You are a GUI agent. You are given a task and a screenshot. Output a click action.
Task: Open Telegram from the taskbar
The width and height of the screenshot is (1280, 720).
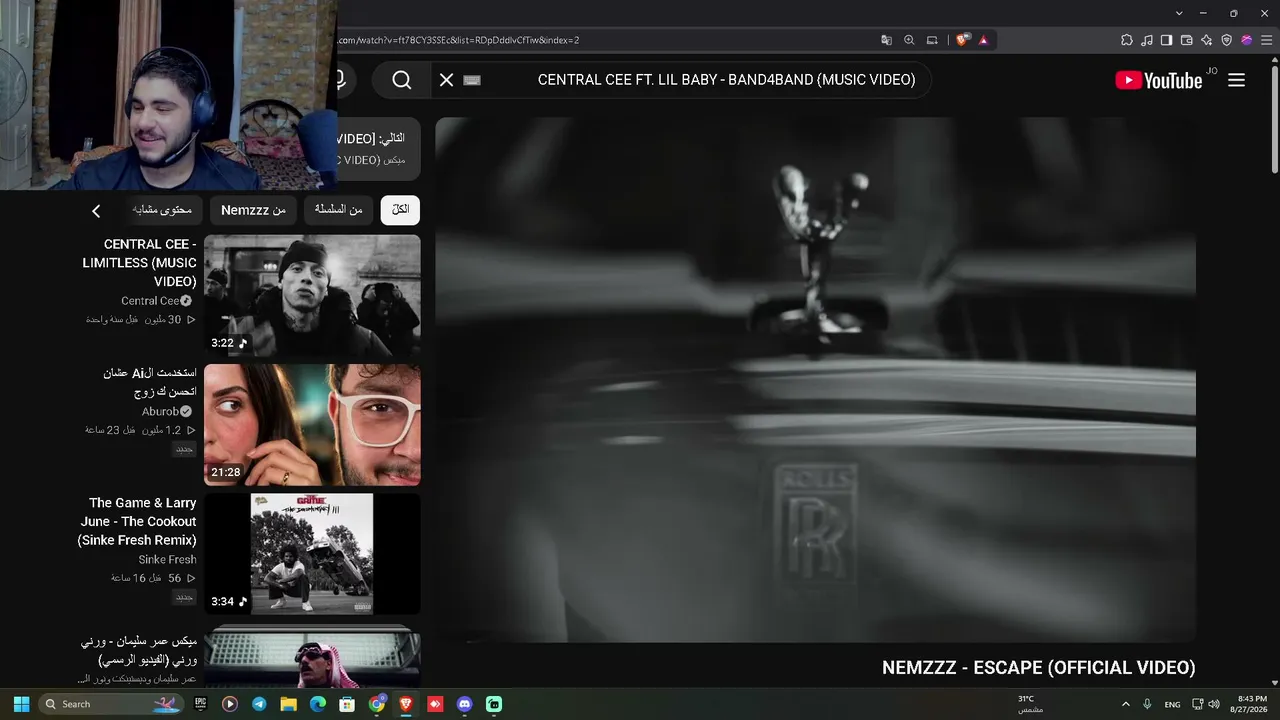point(259,704)
